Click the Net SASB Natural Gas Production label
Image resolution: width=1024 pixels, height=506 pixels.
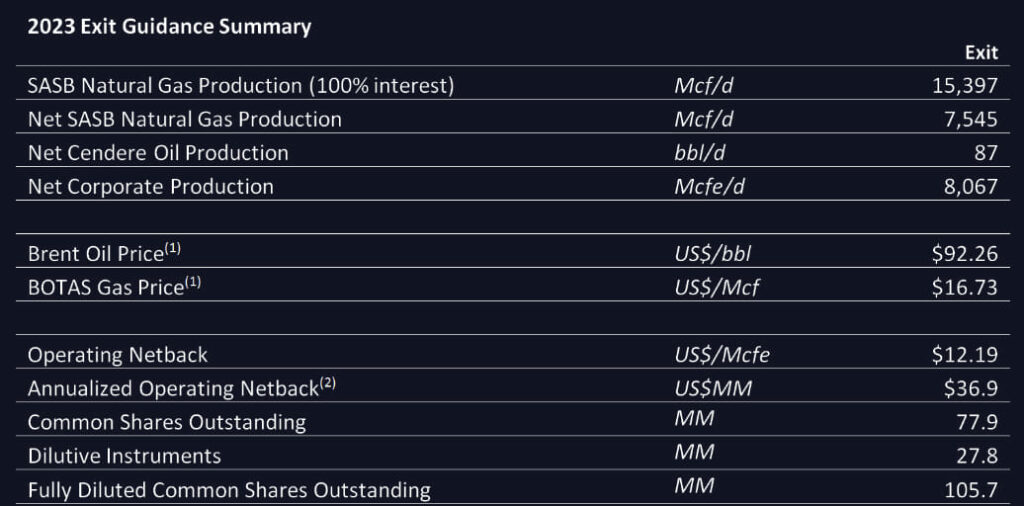click(x=185, y=119)
